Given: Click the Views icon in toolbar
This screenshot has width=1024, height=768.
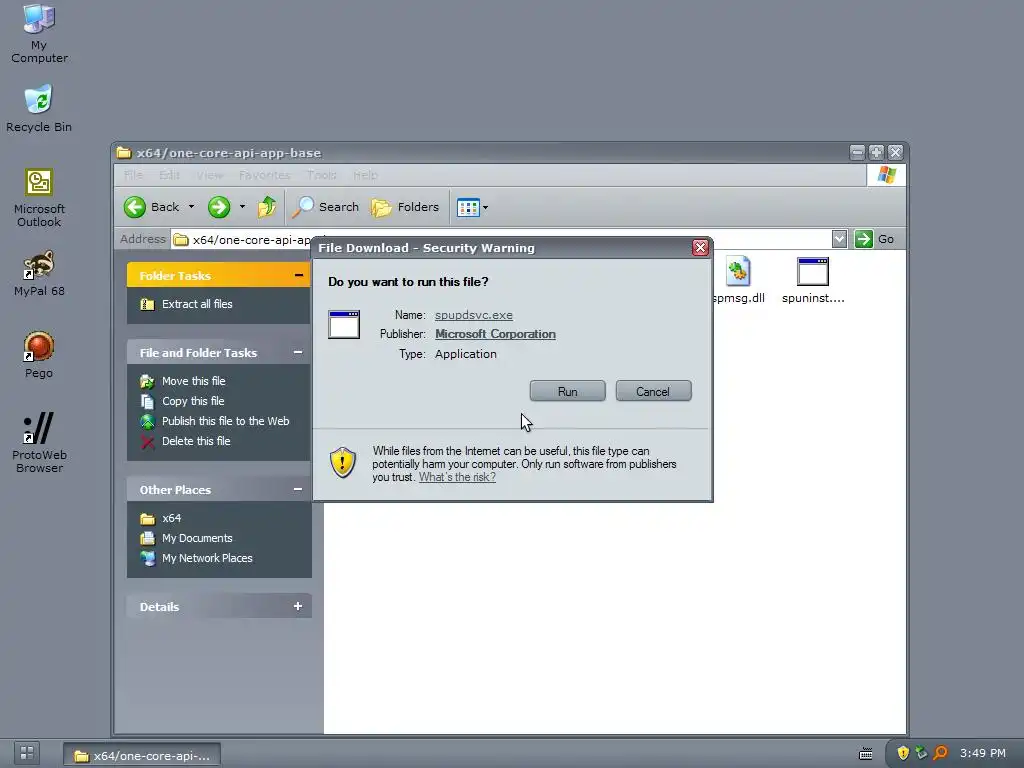Looking at the screenshot, I should click(x=468, y=208).
